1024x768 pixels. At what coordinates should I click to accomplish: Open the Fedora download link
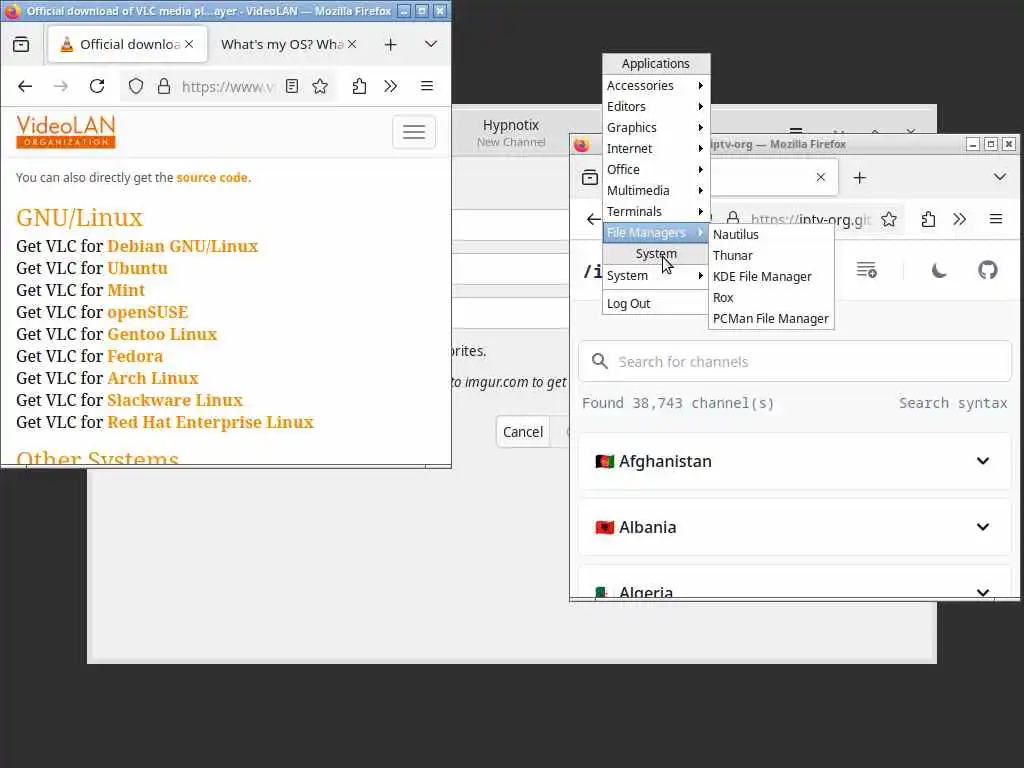pyautogui.click(x=135, y=356)
